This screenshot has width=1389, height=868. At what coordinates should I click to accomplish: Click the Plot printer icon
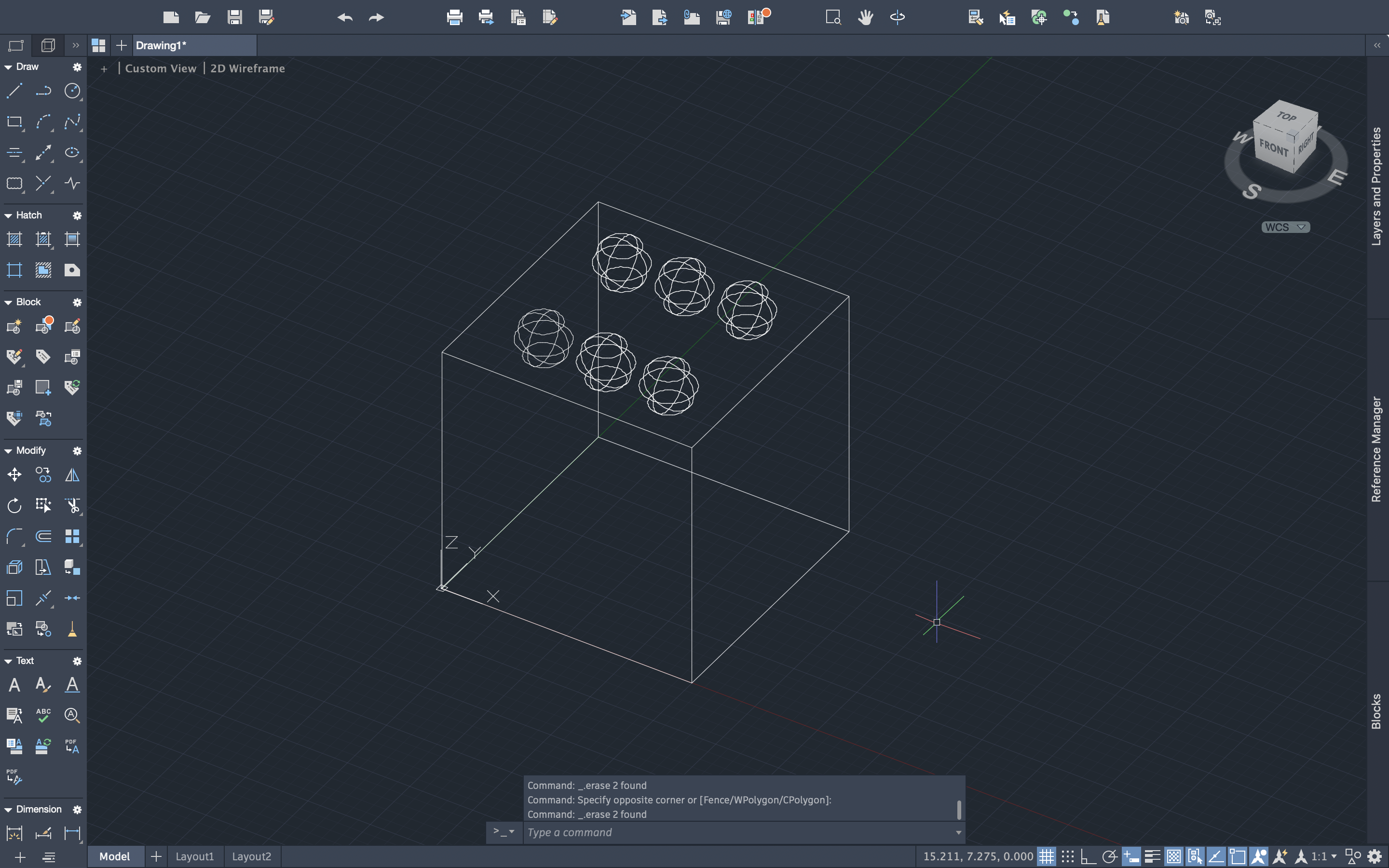[455, 17]
